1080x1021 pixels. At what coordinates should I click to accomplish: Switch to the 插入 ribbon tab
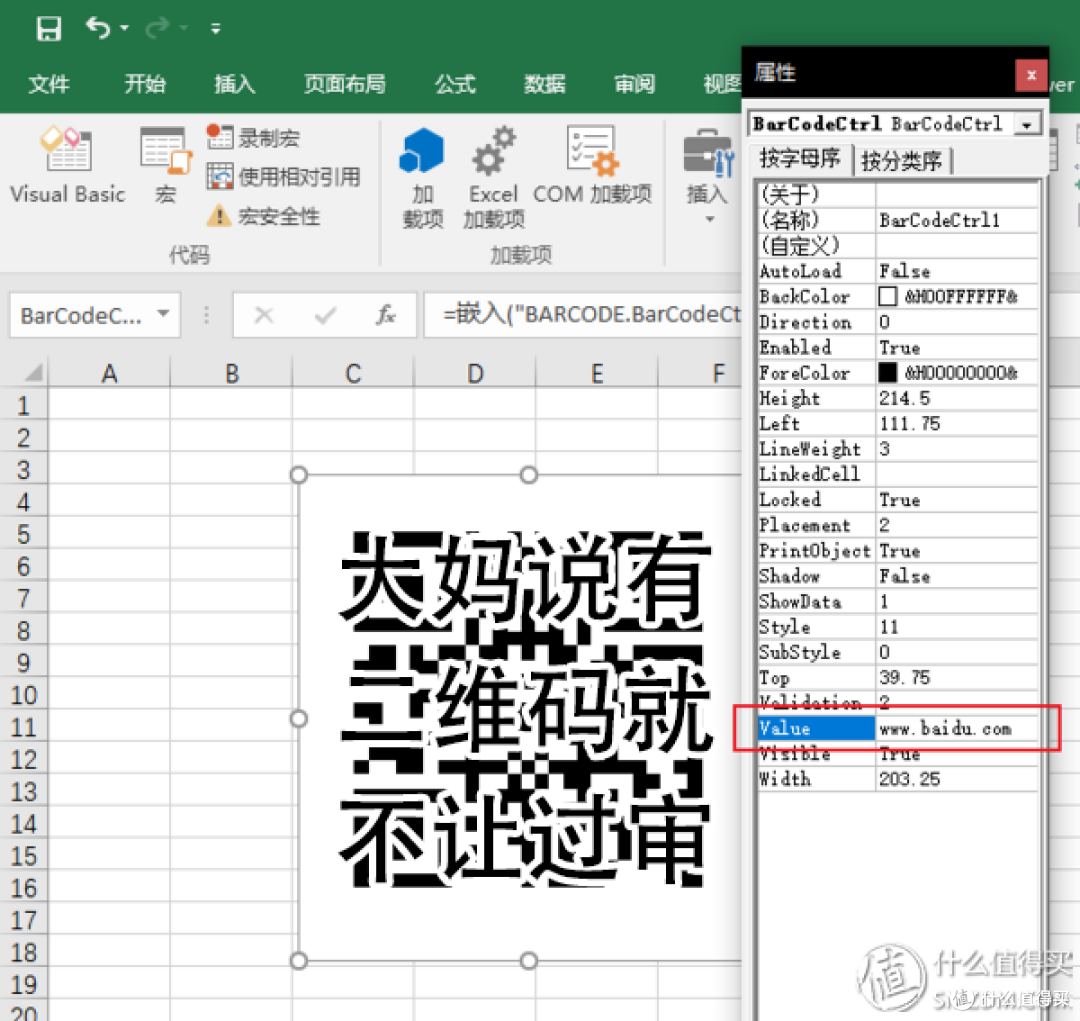[235, 84]
